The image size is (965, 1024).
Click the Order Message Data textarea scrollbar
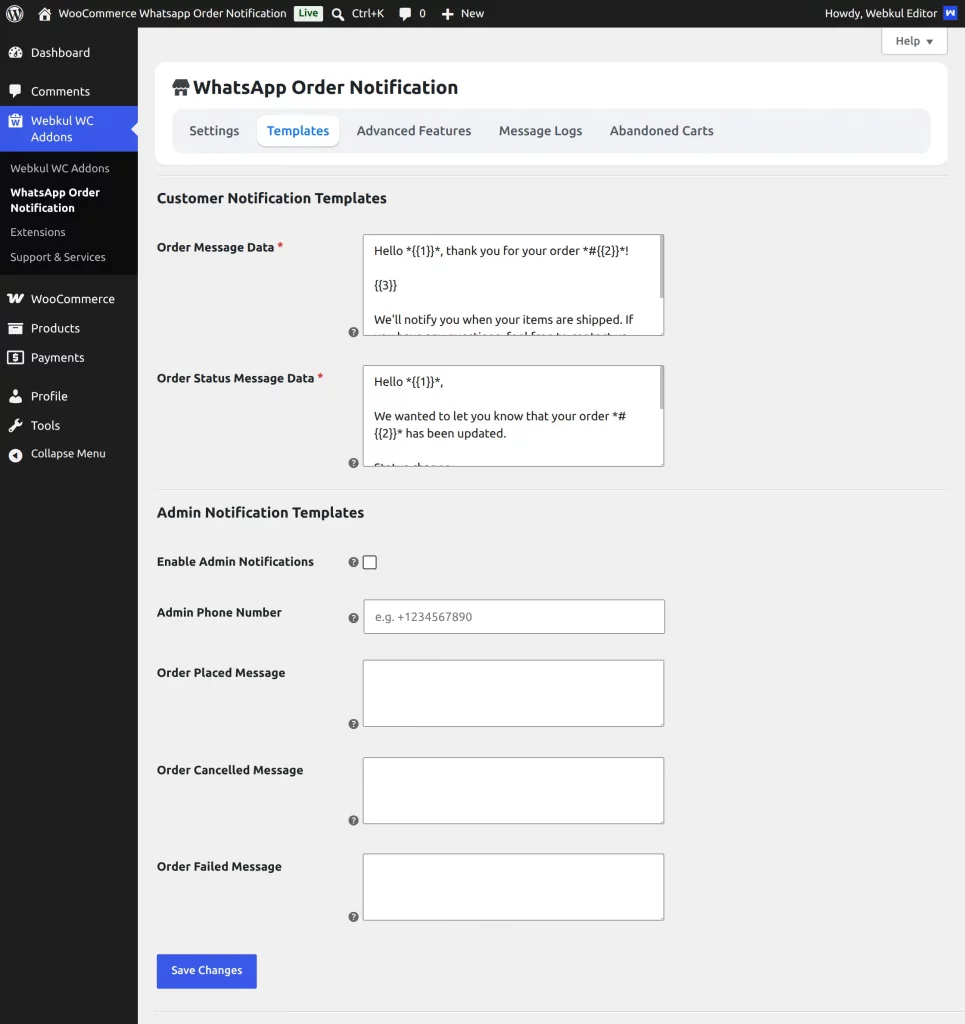(661, 267)
